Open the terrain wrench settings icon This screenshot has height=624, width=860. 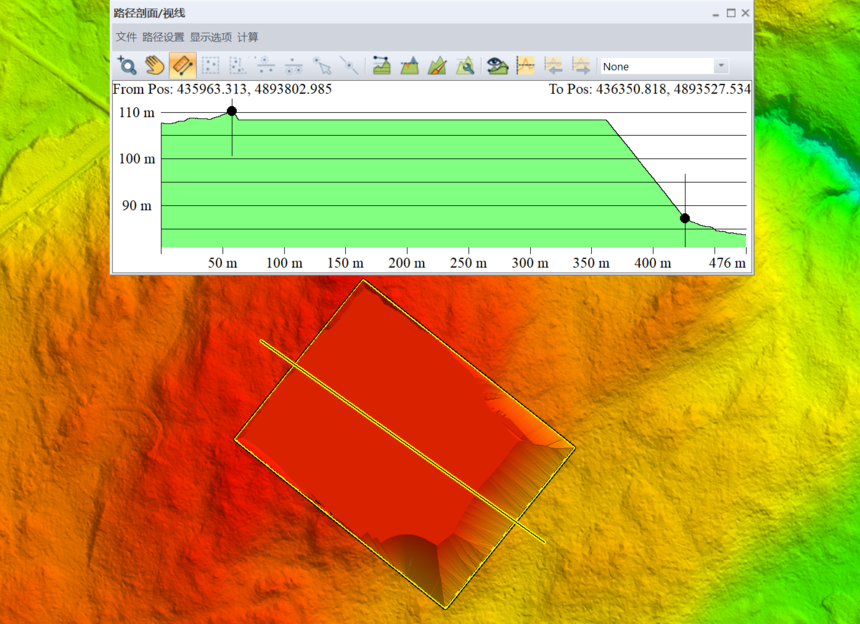[465, 66]
